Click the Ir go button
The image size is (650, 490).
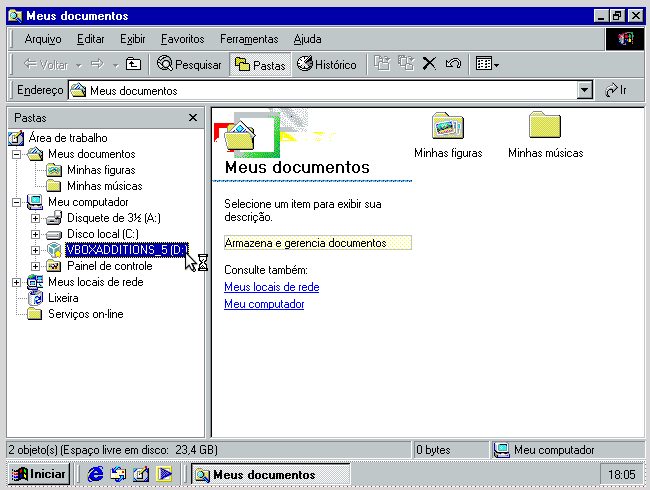pyautogui.click(x=616, y=90)
